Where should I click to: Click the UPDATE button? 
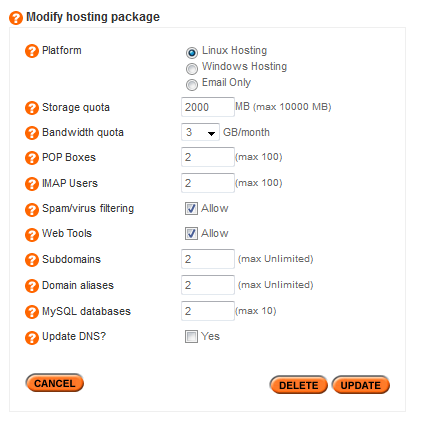[x=361, y=385]
